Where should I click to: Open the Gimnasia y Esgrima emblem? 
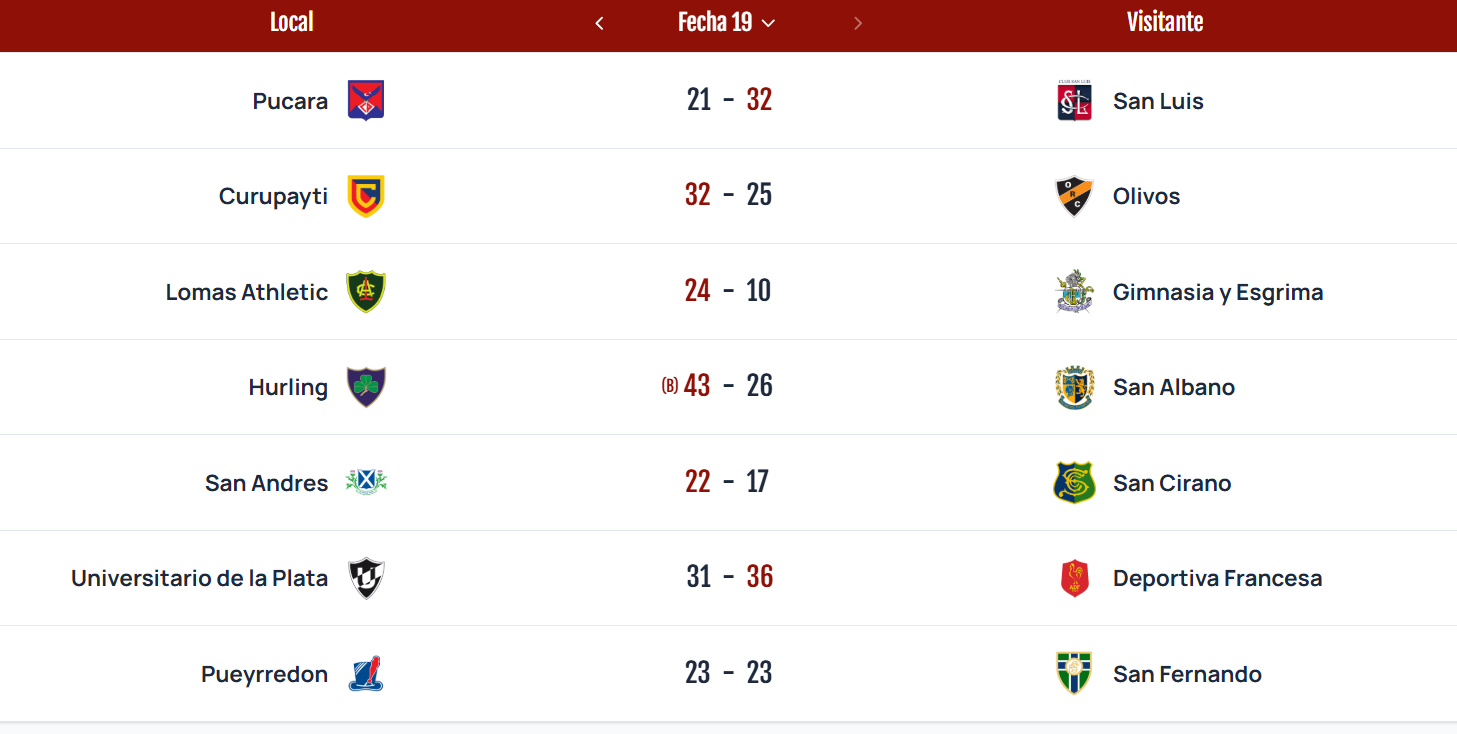click(x=1075, y=292)
